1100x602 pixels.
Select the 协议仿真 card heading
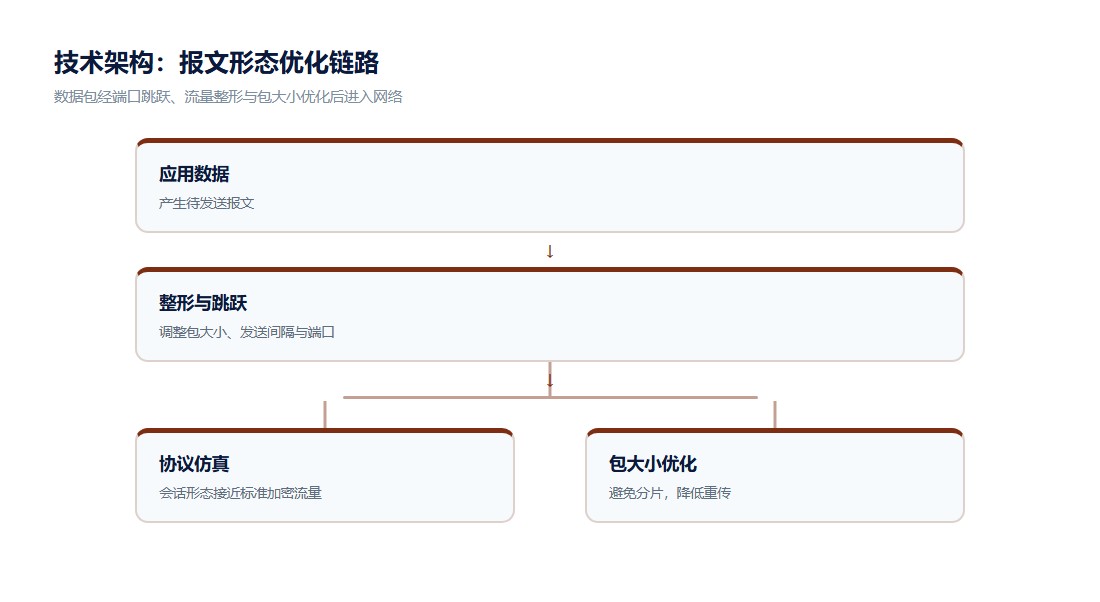coord(194,464)
